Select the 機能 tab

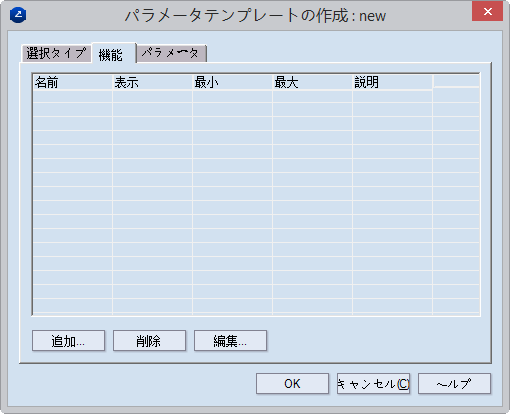click(114, 53)
